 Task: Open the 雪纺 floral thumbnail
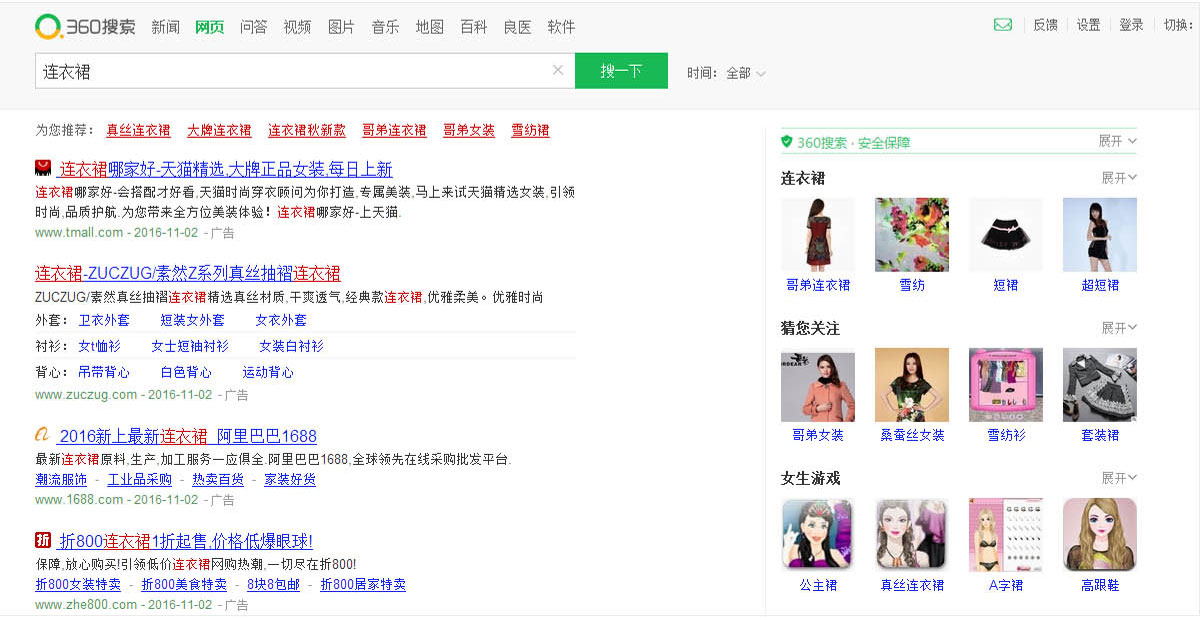(912, 235)
